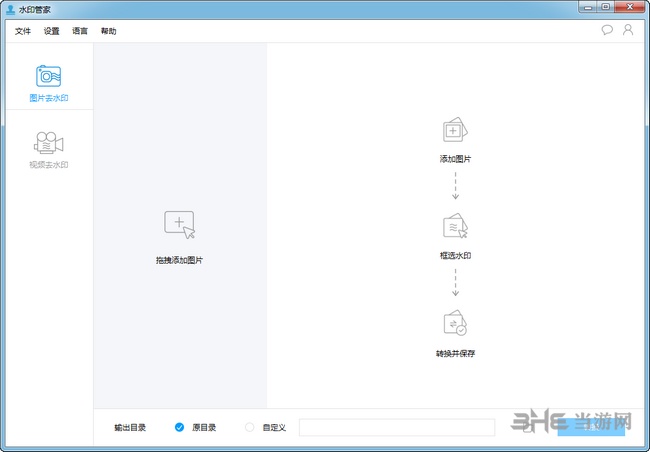Select the 原目录 radio button
Viewport: 650px width, 452px height.
179,427
